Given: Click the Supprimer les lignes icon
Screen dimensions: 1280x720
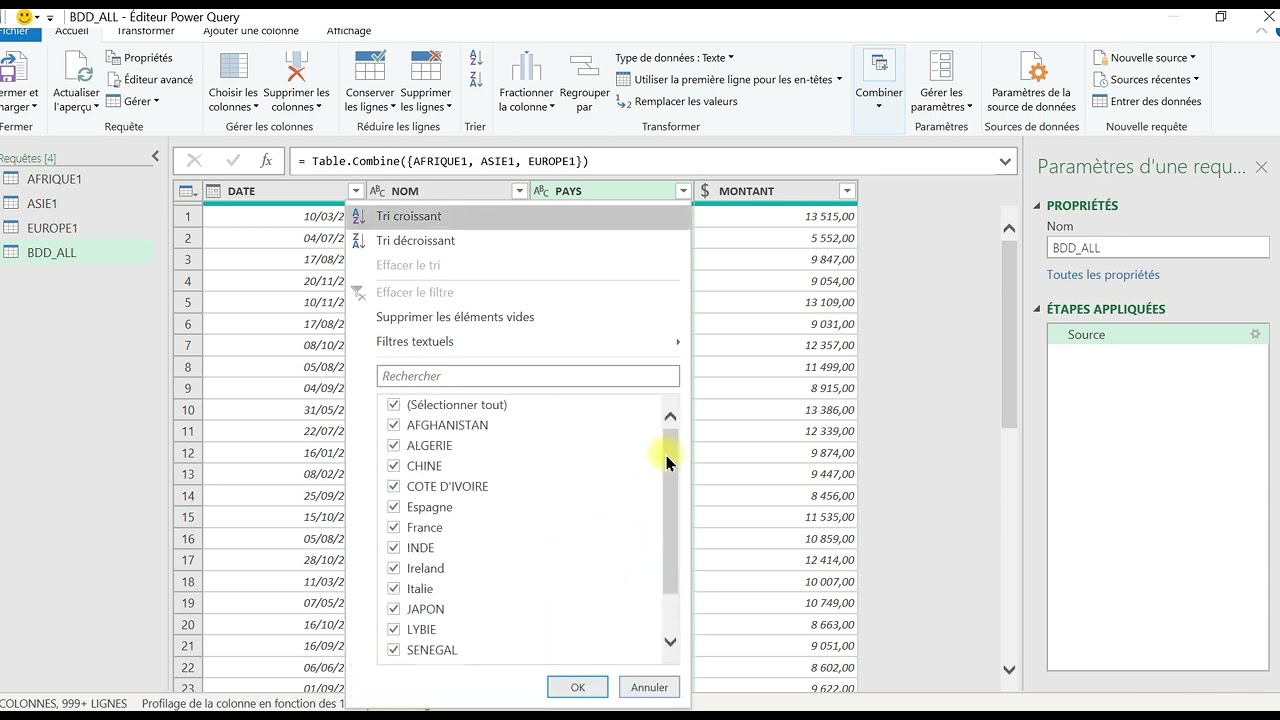Looking at the screenshot, I should click(x=426, y=67).
